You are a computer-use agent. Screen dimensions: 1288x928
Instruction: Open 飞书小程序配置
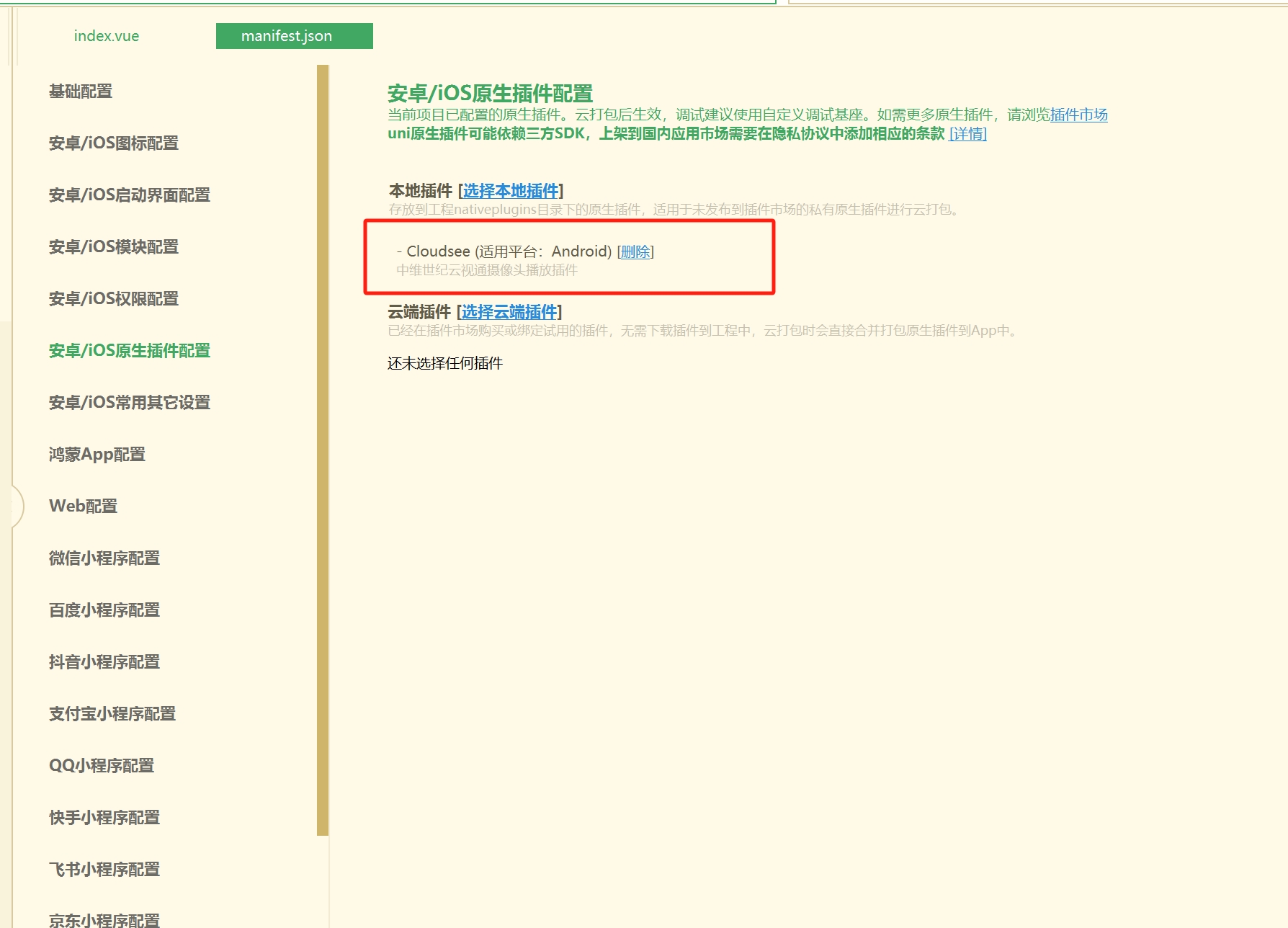pyautogui.click(x=104, y=870)
